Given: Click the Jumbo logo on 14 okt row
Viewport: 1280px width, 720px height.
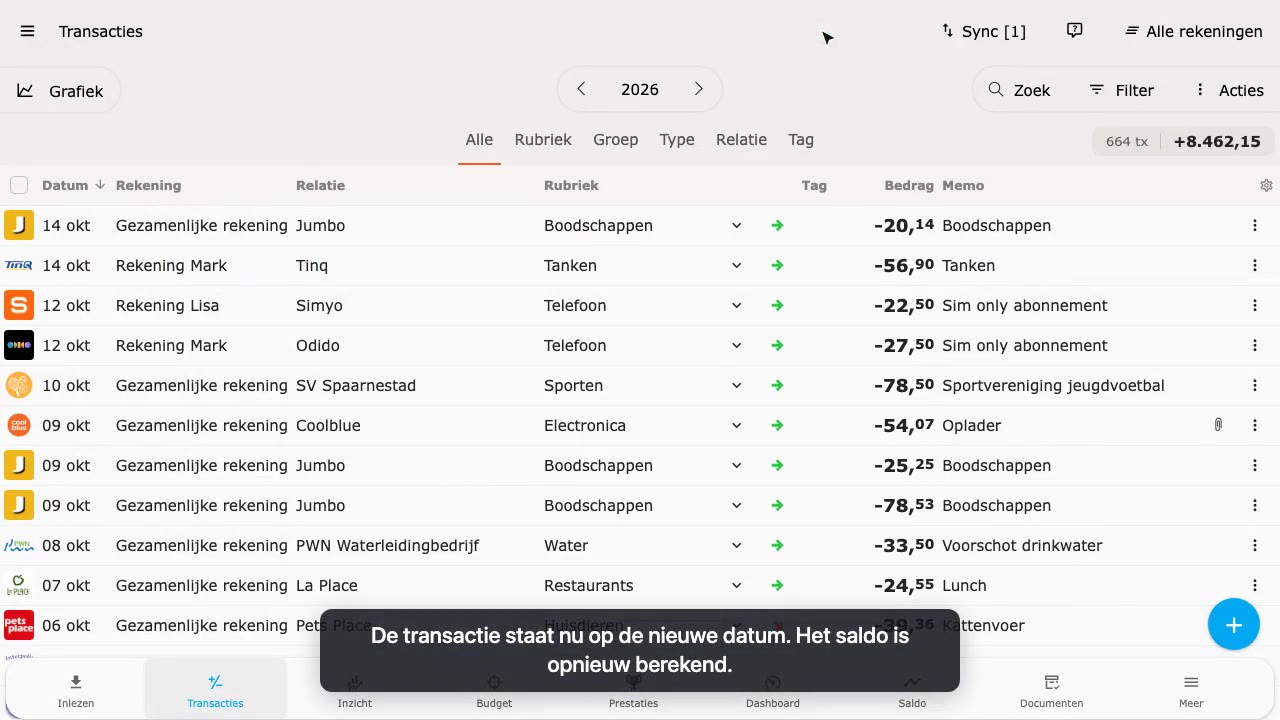Looking at the screenshot, I should (19, 225).
